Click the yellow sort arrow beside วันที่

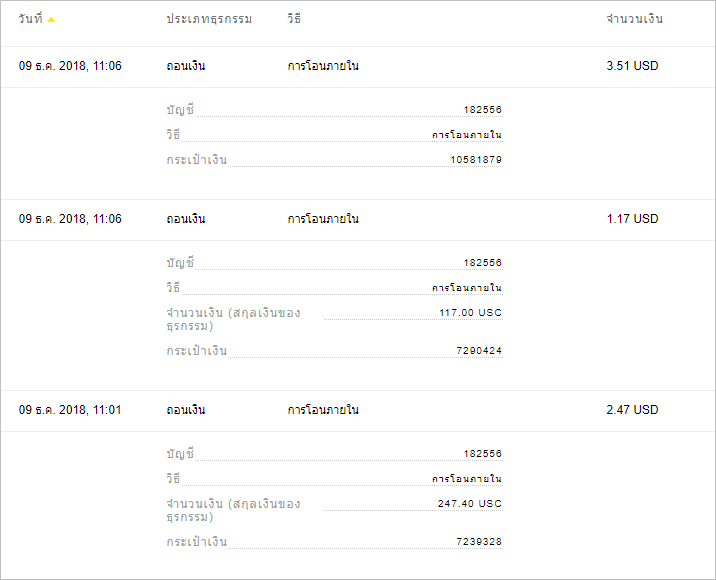51,20
